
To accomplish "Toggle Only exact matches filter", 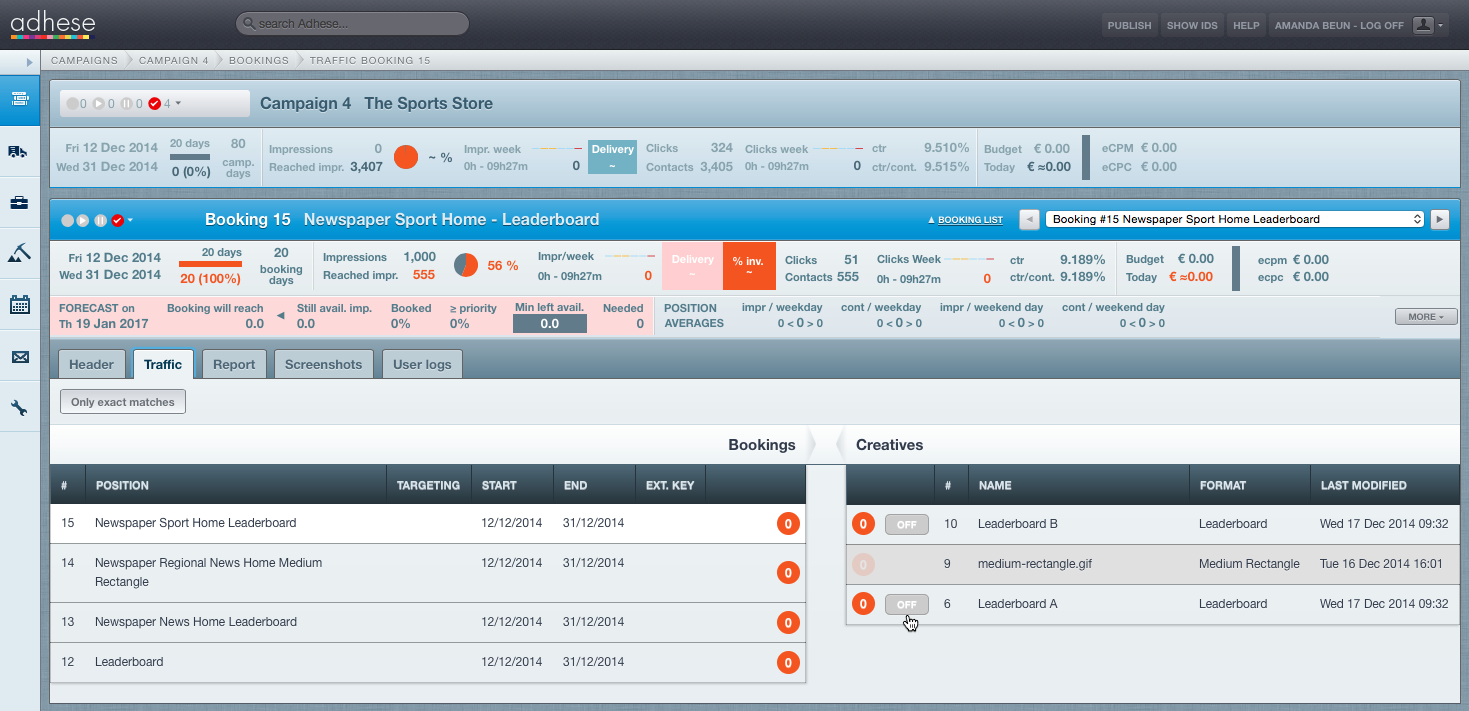I will pos(123,402).
